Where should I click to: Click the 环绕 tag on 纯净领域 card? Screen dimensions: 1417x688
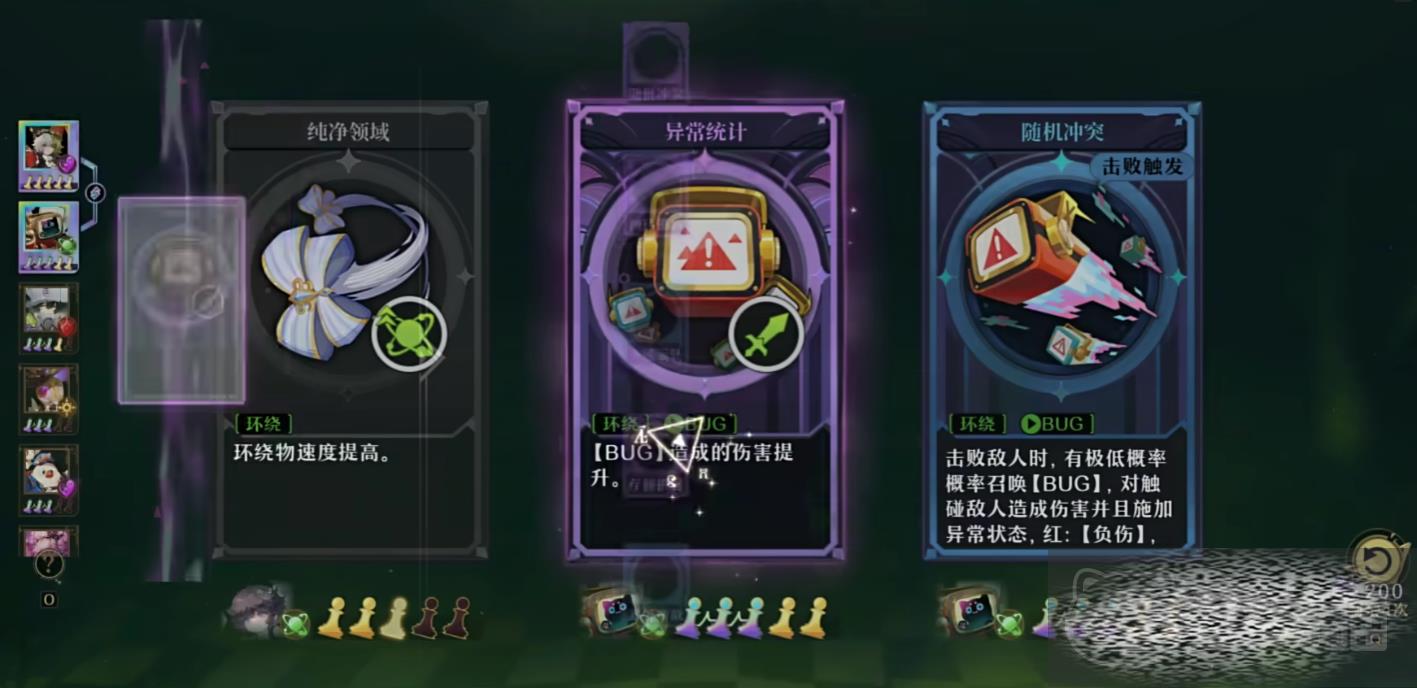click(263, 424)
